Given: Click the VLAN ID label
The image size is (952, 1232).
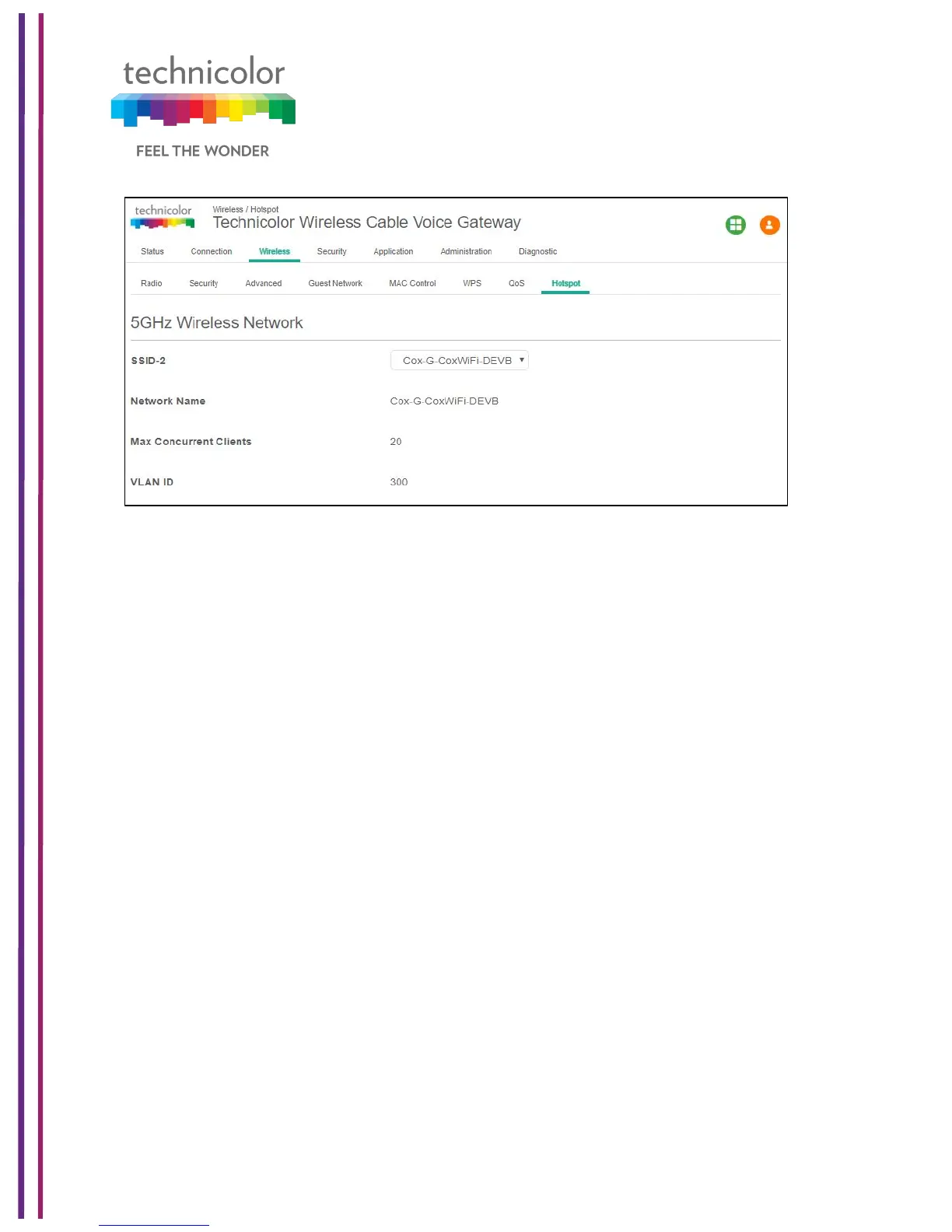Looking at the screenshot, I should coord(152,481).
